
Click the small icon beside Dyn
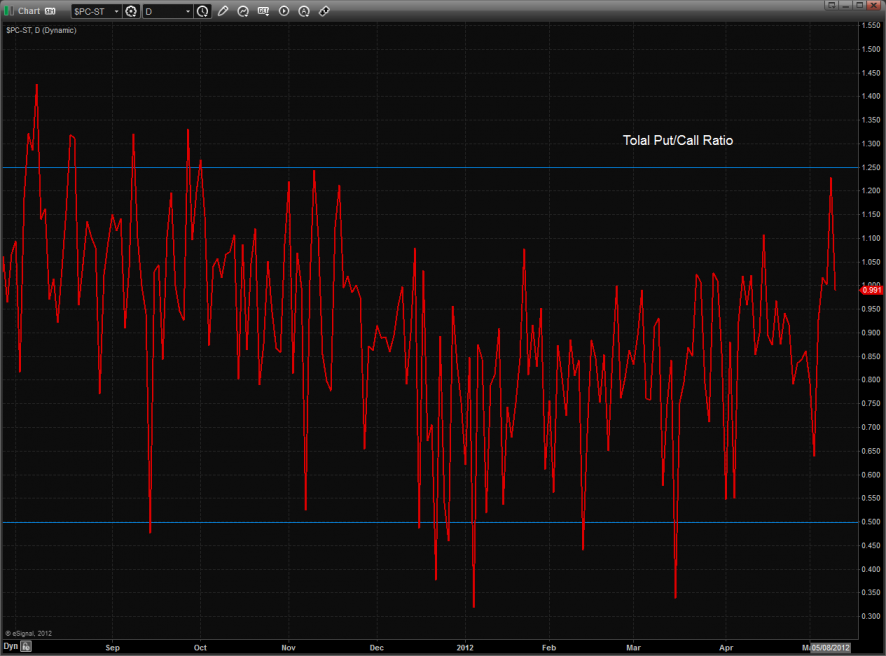pos(27,647)
